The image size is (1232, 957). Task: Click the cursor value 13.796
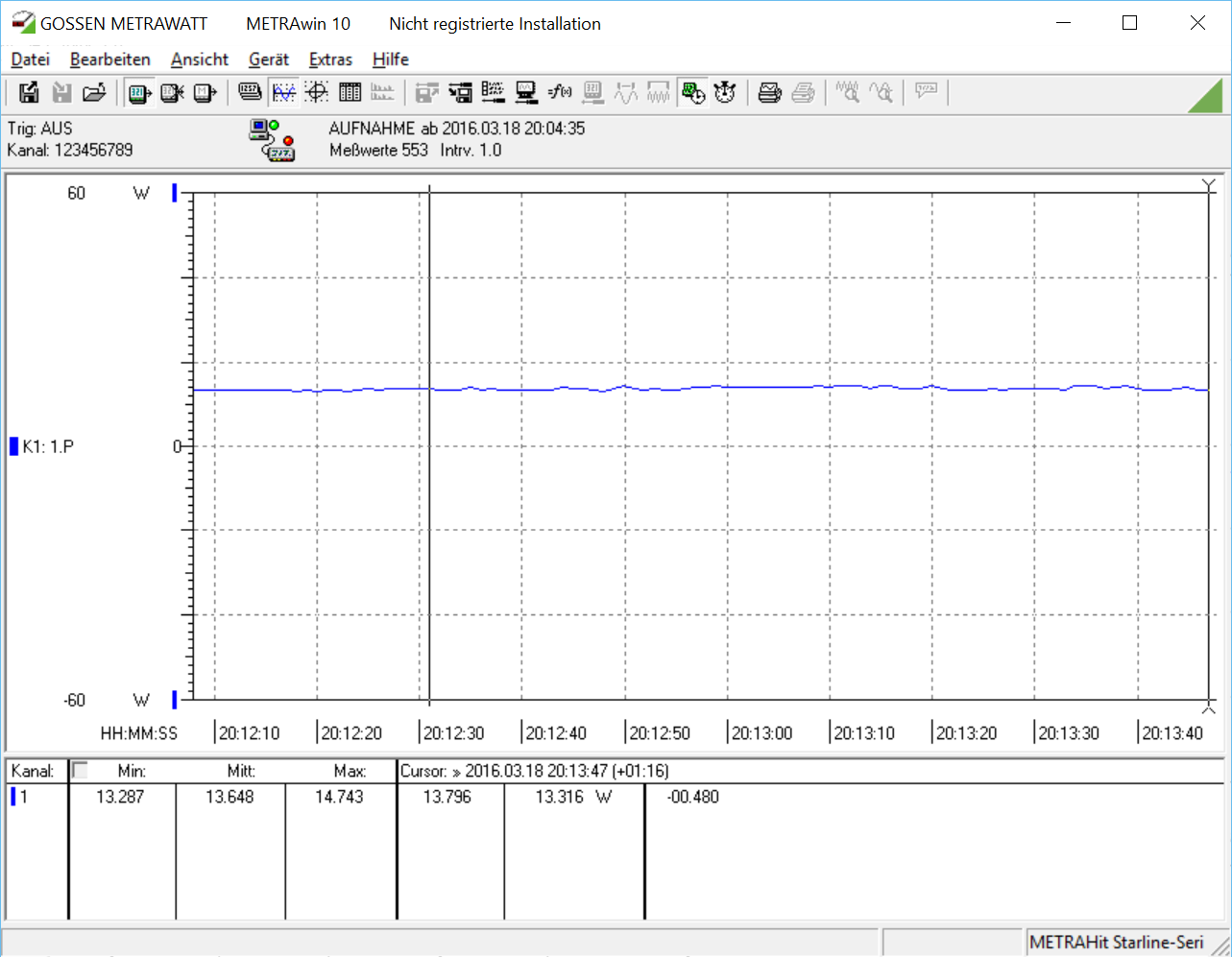(447, 797)
